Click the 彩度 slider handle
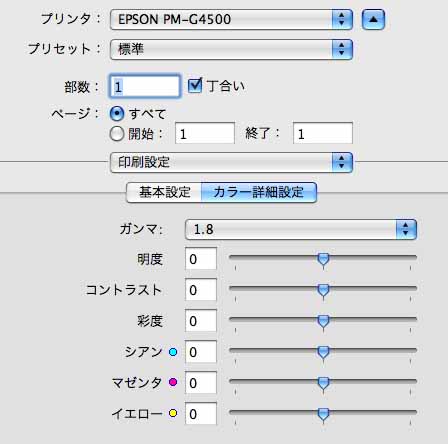 pyautogui.click(x=323, y=321)
